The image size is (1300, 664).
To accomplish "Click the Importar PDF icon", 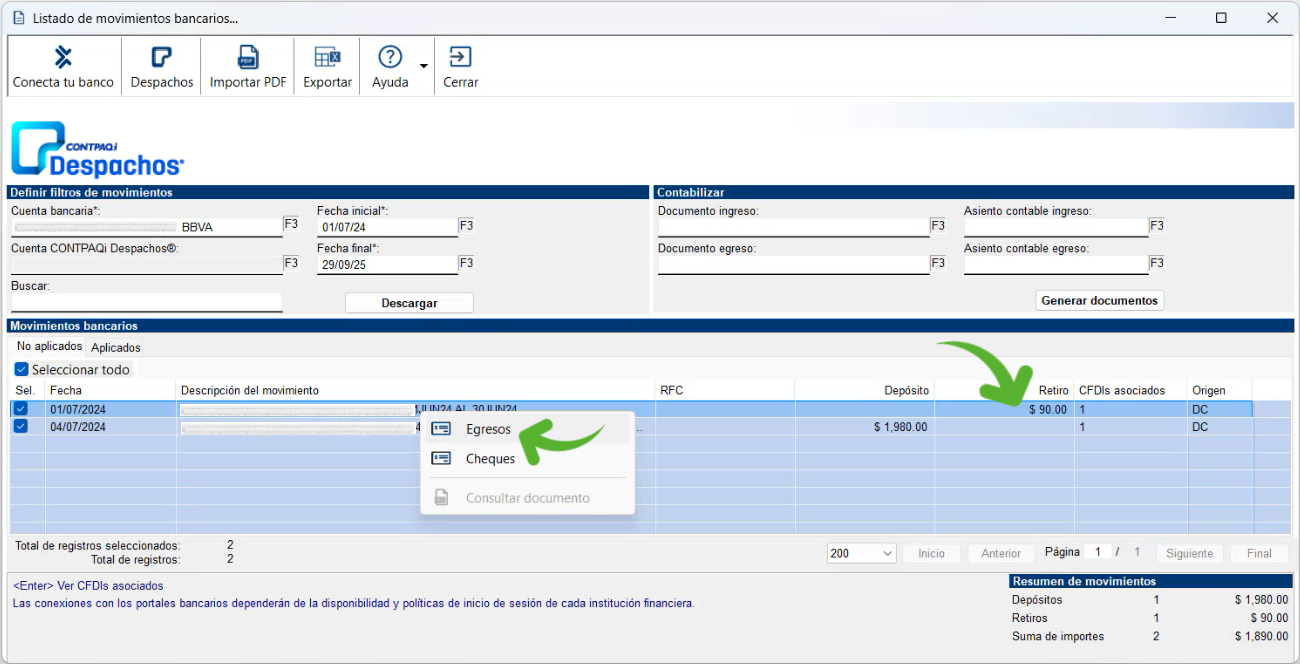I will pos(247,58).
